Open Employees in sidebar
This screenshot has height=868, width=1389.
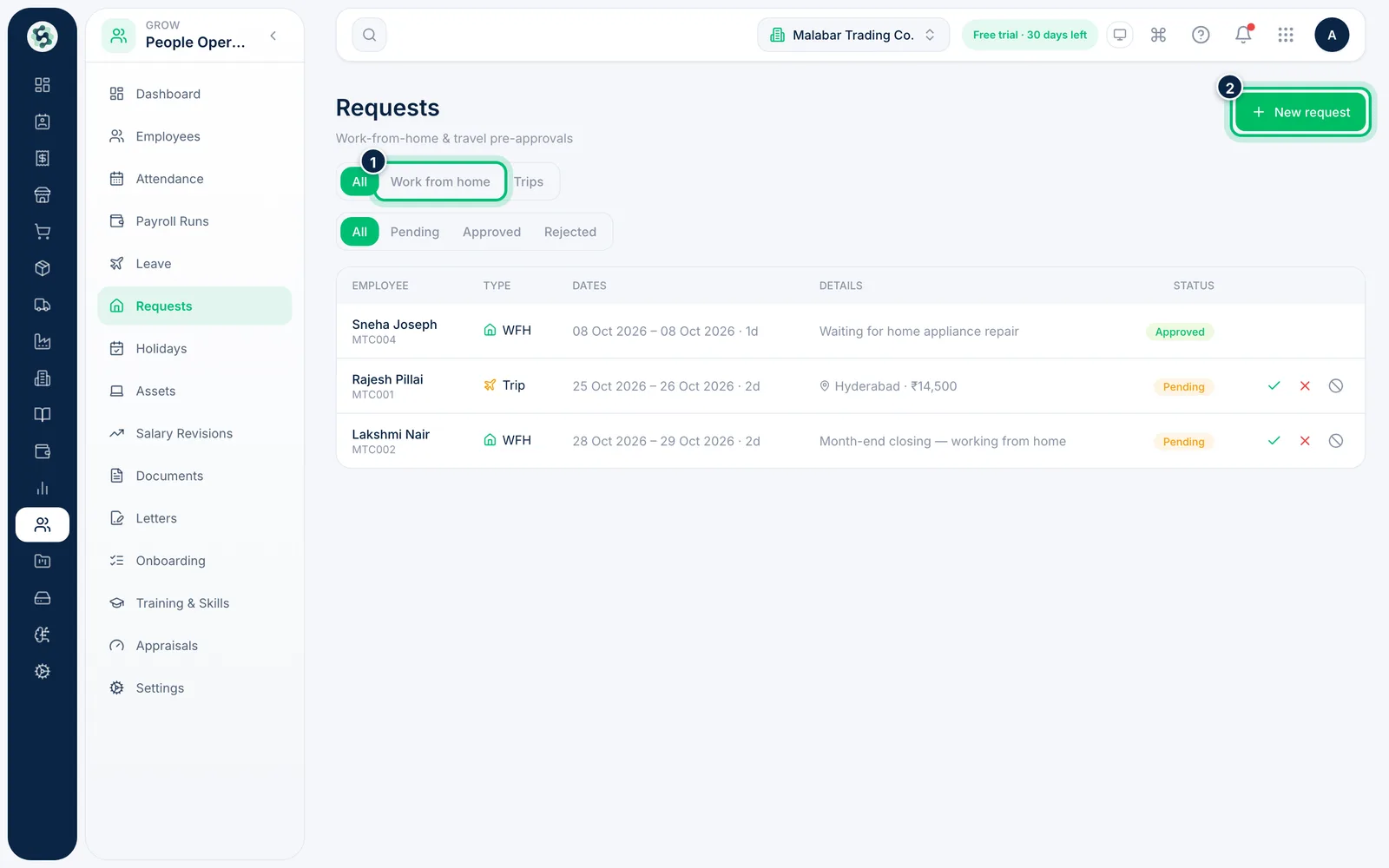point(194,136)
